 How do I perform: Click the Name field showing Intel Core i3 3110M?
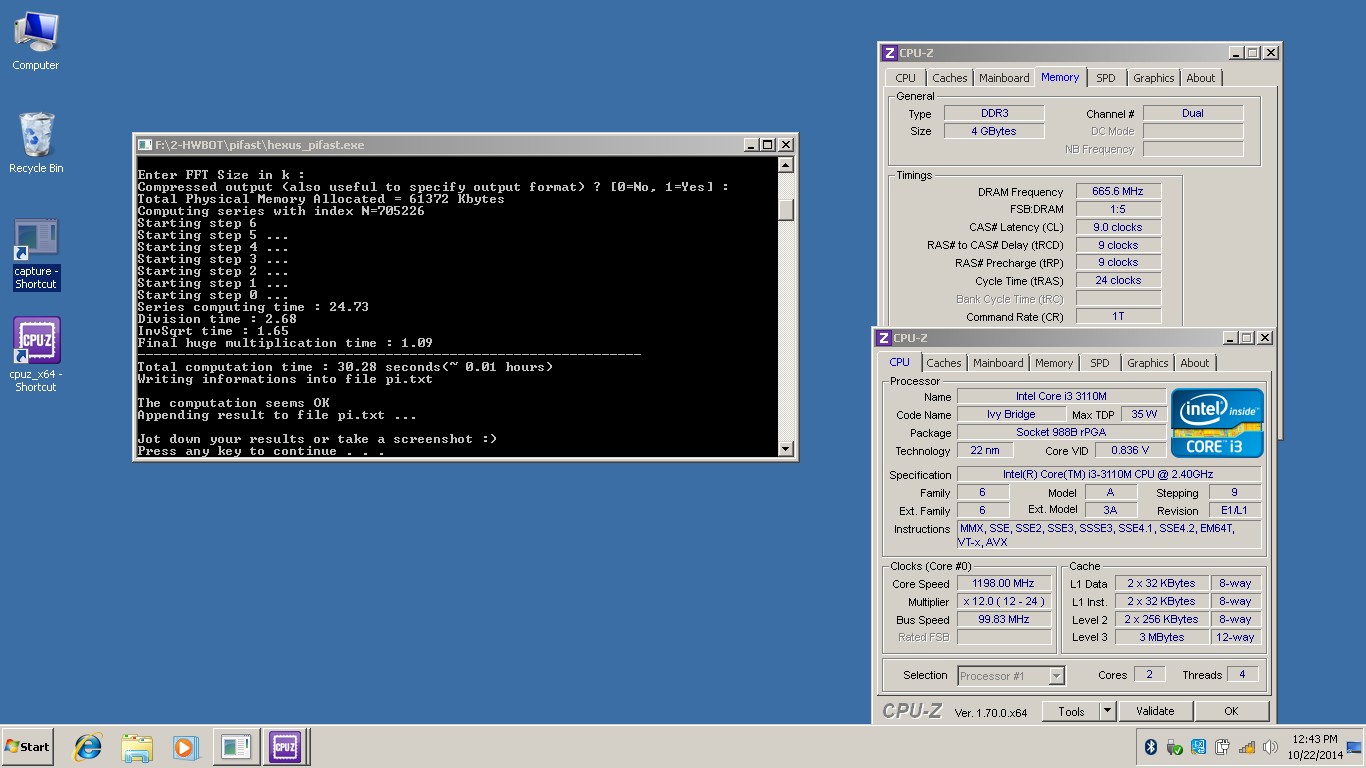(x=1061, y=397)
